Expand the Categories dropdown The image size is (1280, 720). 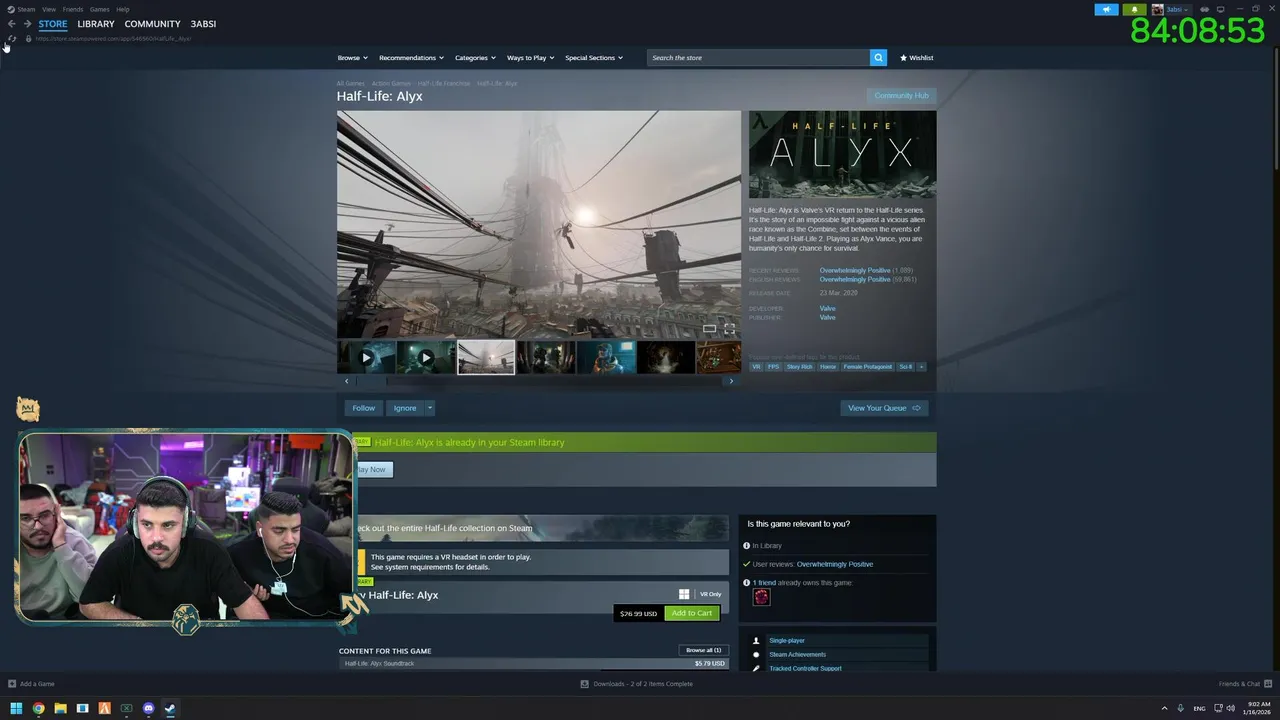coord(475,58)
